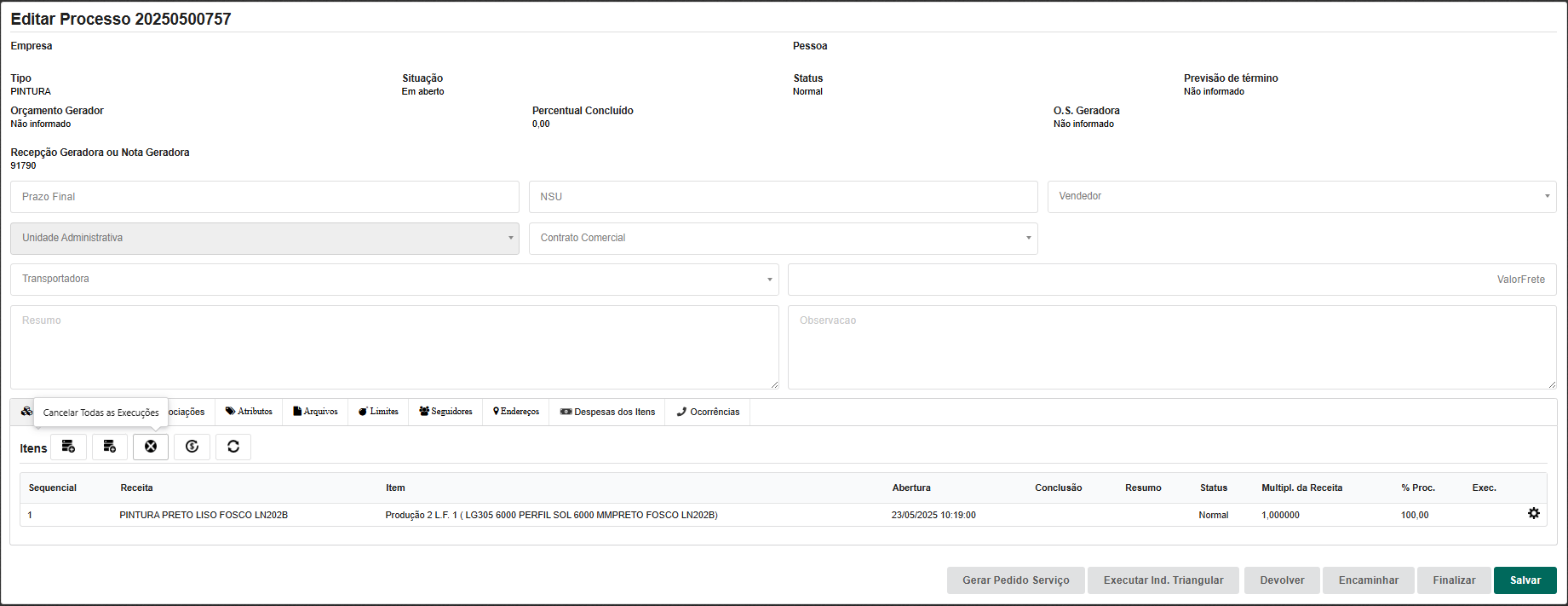Screen dimensions: 1568x606
Task: Select the Seguidores tab
Action: coord(445,412)
